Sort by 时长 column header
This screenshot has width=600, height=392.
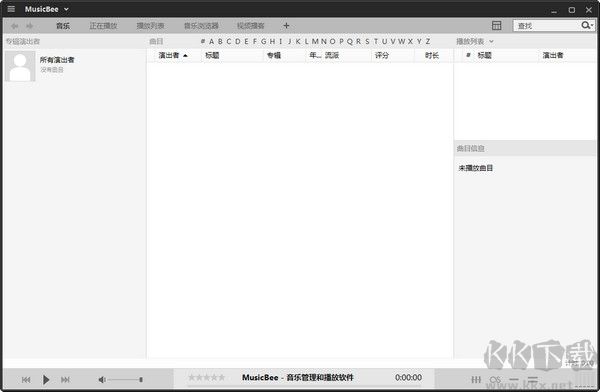click(x=432, y=56)
